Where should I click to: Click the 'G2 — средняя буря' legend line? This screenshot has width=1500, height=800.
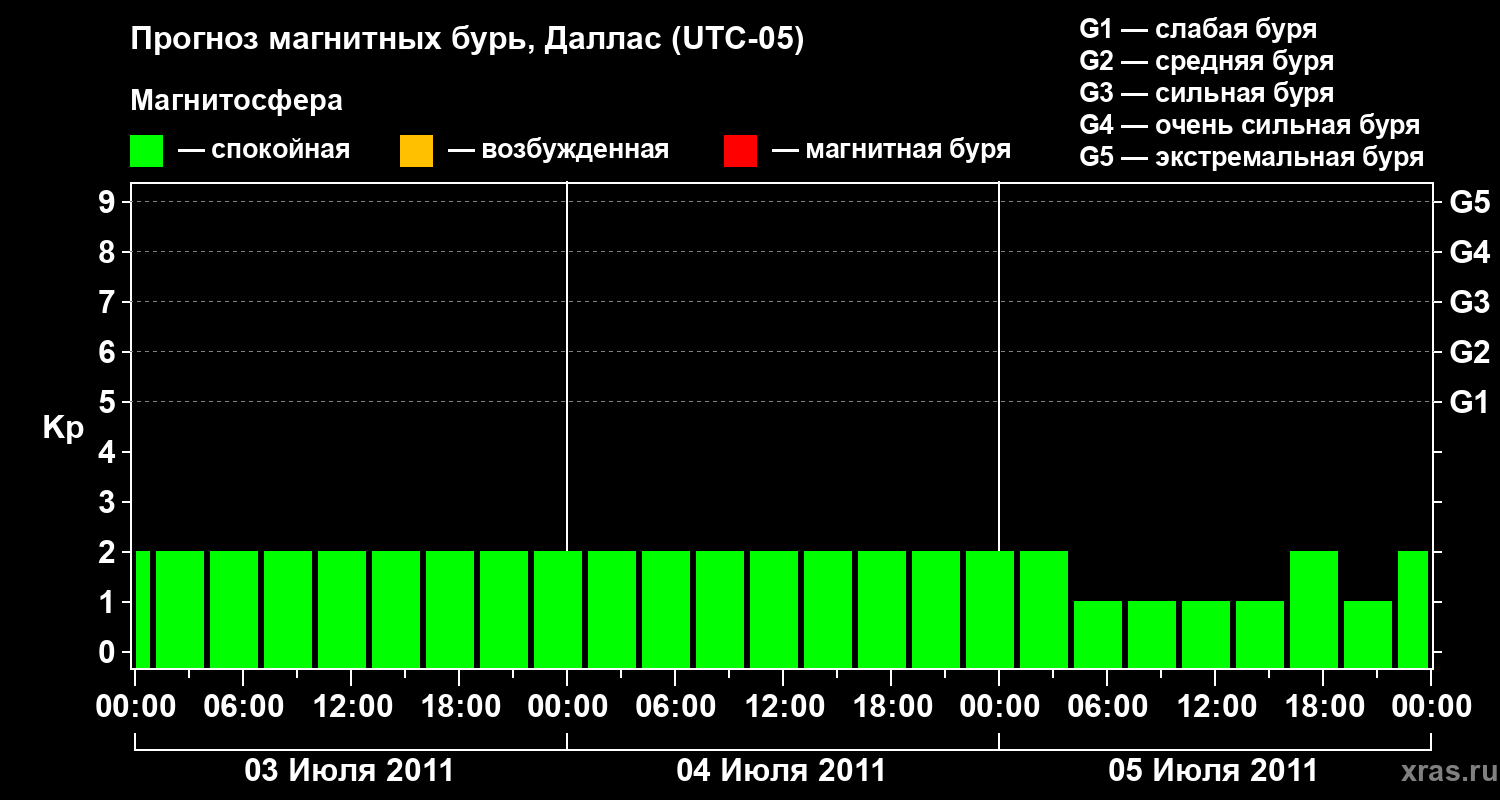coord(1206,61)
